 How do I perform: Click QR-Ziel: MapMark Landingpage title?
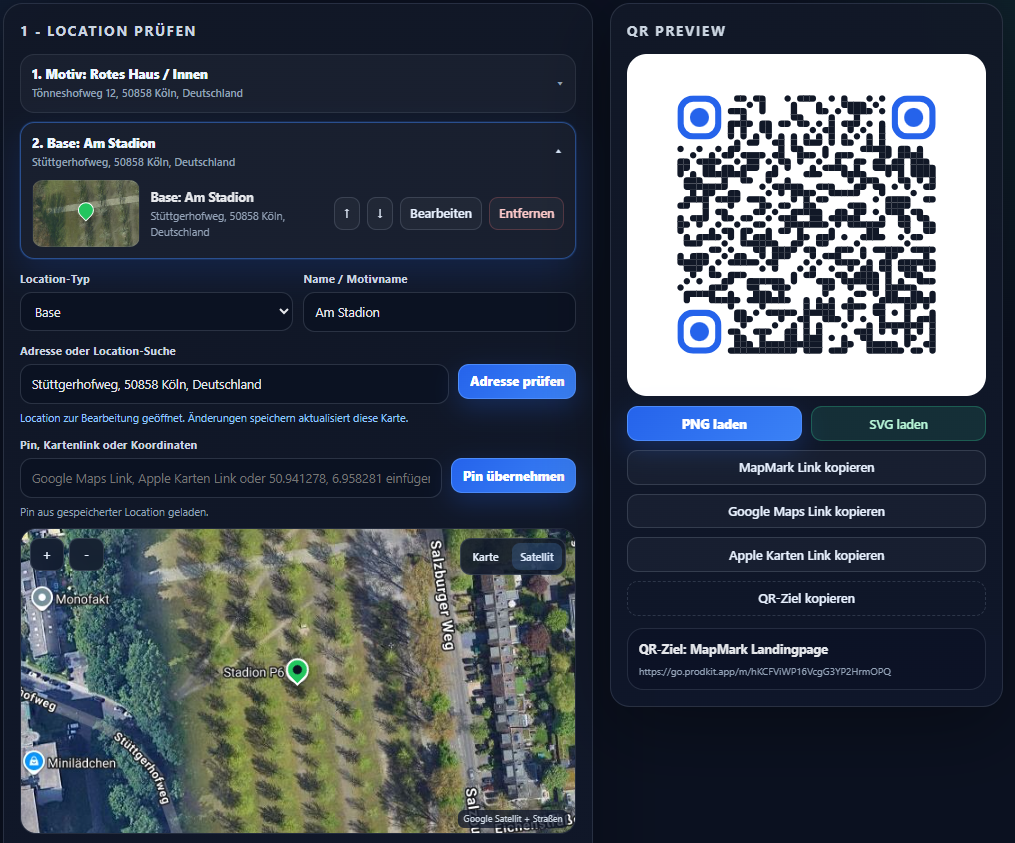pos(733,649)
